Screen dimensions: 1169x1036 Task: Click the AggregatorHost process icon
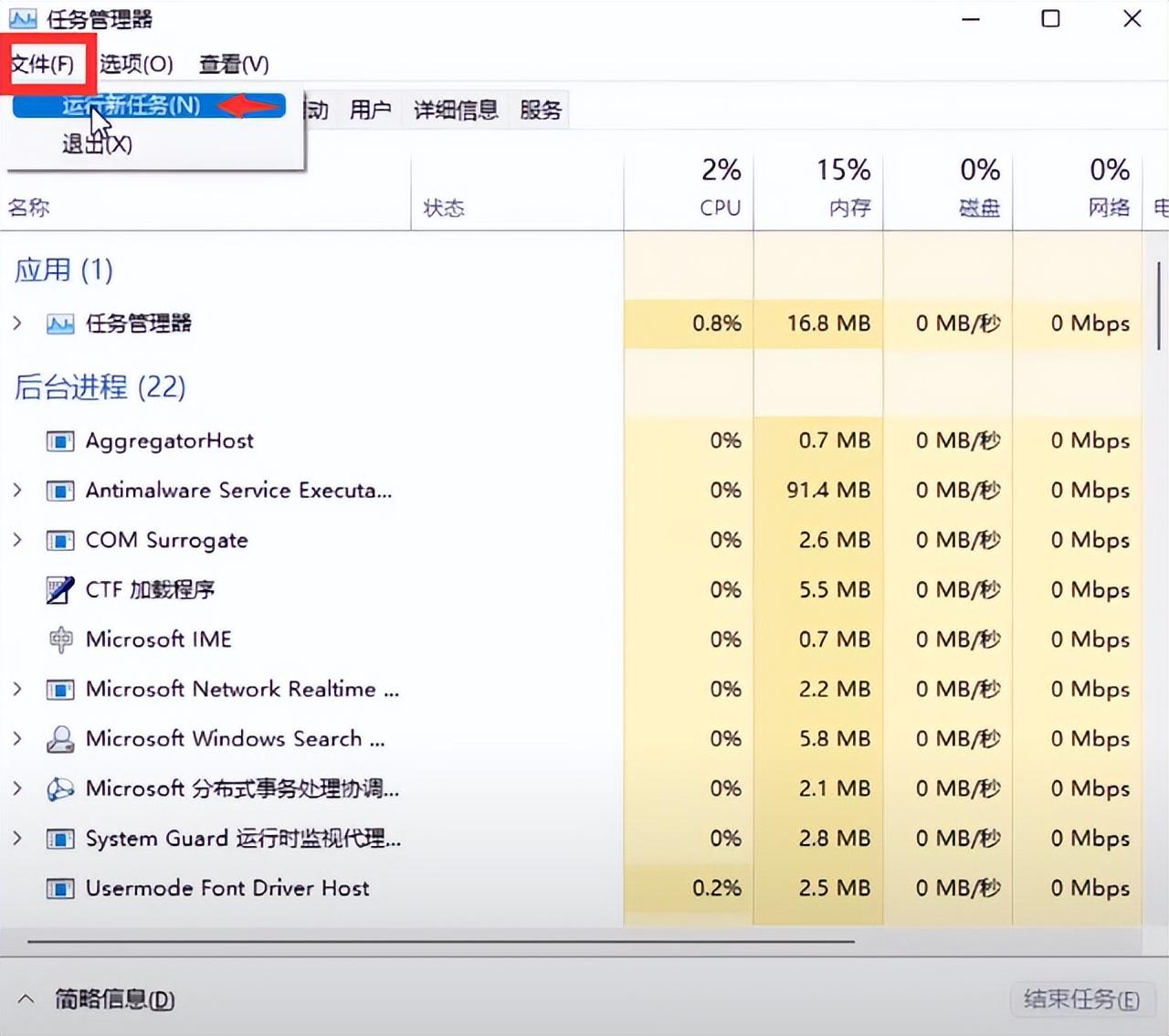coord(60,441)
